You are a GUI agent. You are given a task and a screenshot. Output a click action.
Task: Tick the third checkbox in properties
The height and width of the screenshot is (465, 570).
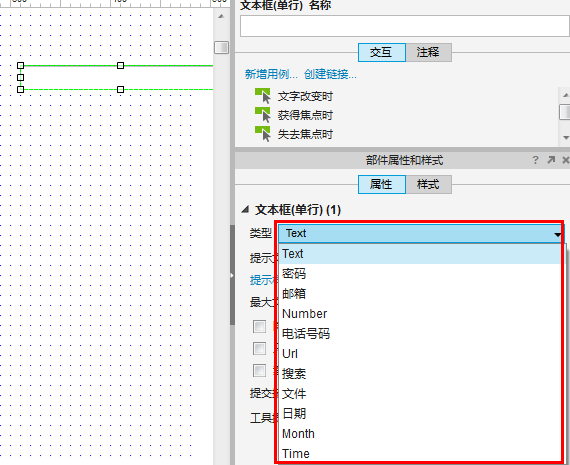(260, 371)
